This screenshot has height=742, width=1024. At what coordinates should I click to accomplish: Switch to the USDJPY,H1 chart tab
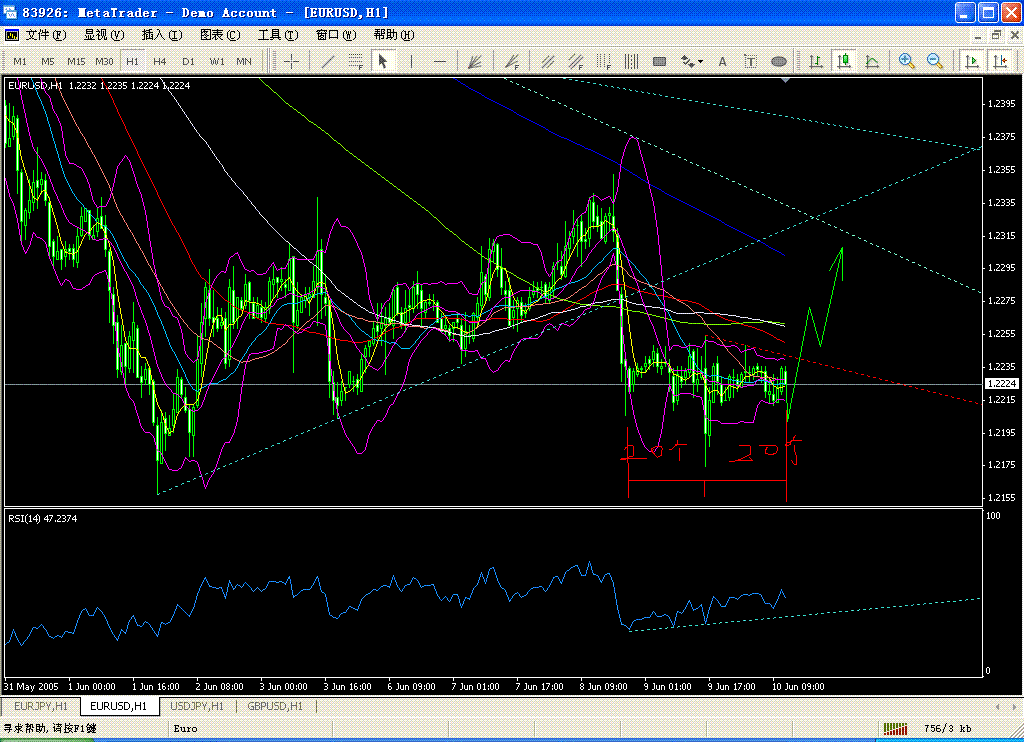(x=197, y=706)
